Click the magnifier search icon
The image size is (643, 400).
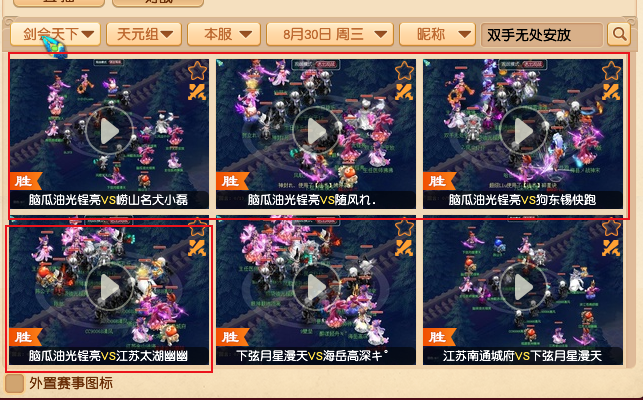pos(618,34)
